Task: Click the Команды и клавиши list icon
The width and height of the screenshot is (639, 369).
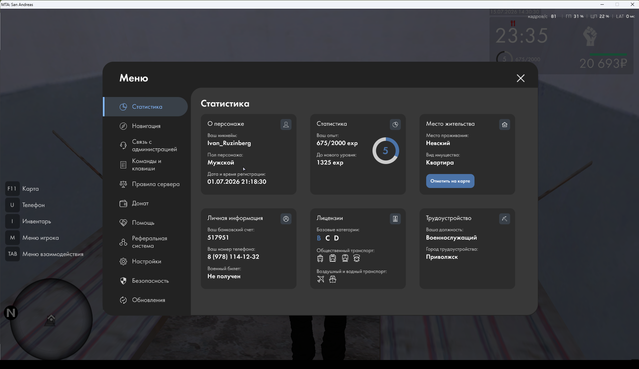Action: pyautogui.click(x=123, y=165)
